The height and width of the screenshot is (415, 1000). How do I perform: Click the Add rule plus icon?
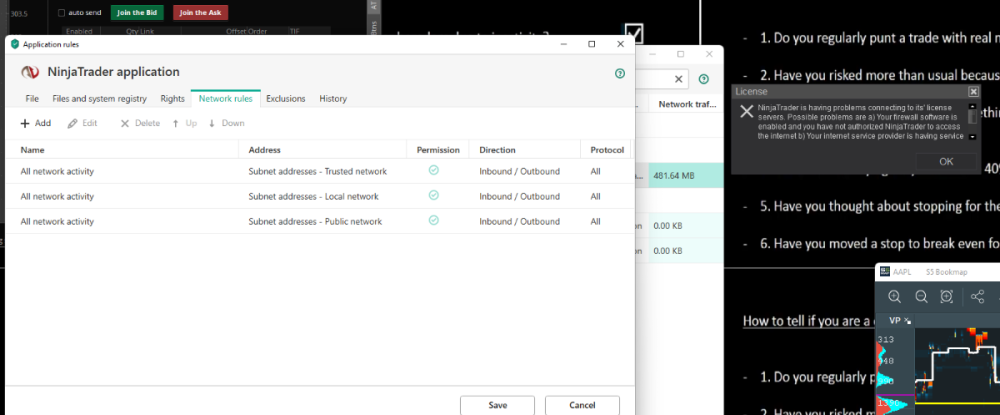24,123
